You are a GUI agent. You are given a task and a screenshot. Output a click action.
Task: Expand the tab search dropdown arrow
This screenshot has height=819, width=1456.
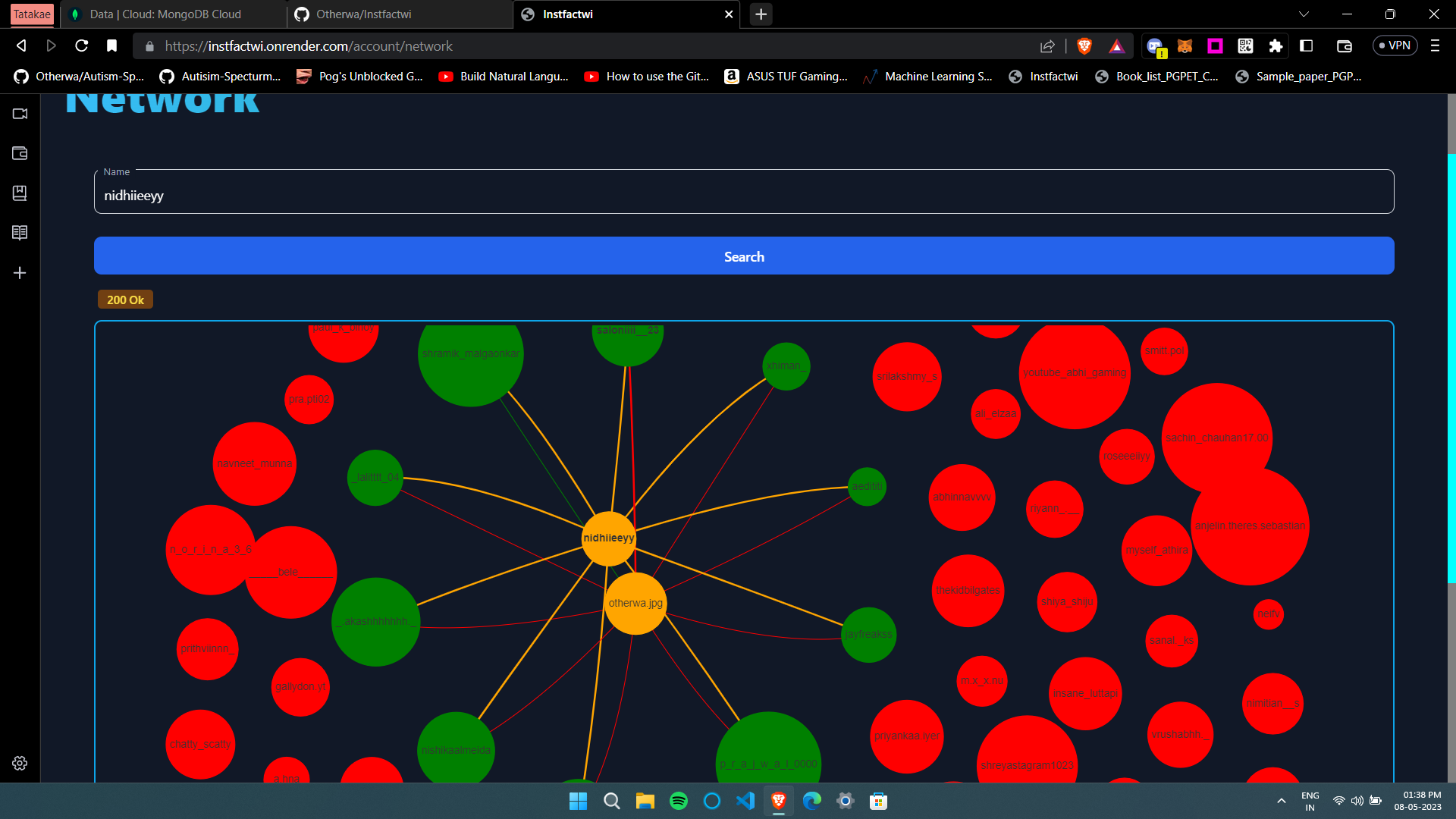coord(1304,14)
